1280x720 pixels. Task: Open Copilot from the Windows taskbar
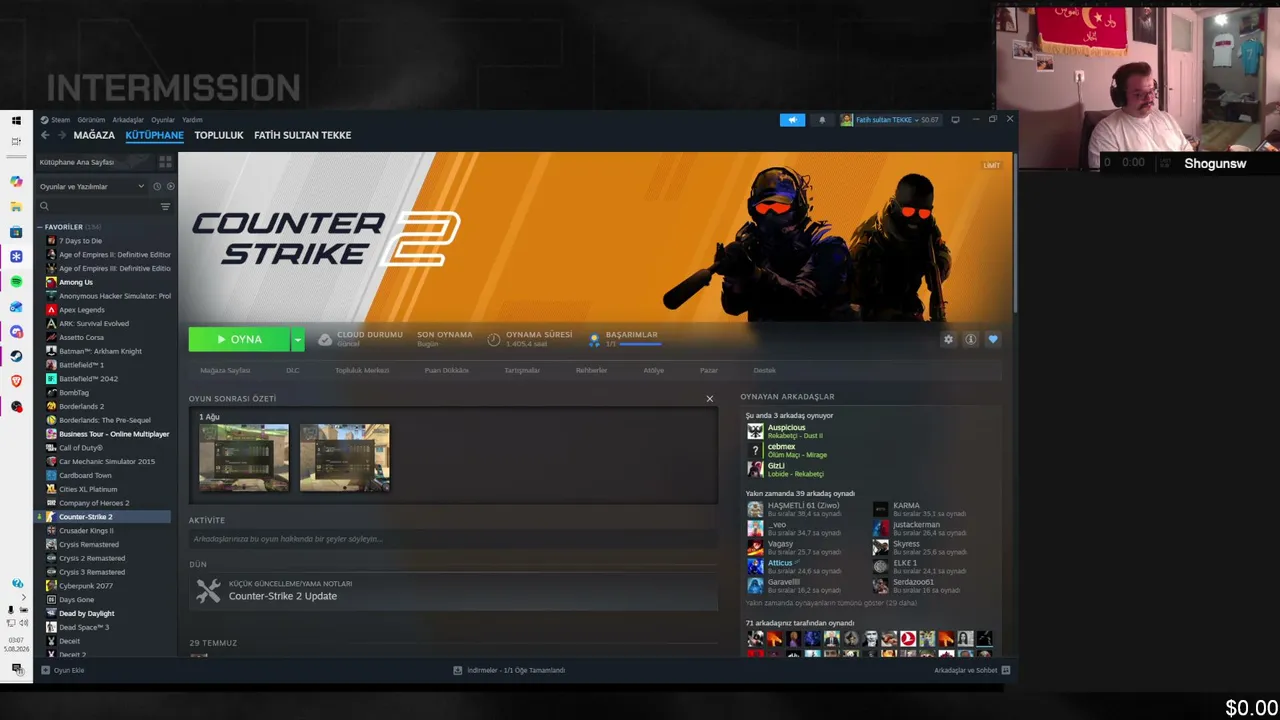[x=16, y=181]
